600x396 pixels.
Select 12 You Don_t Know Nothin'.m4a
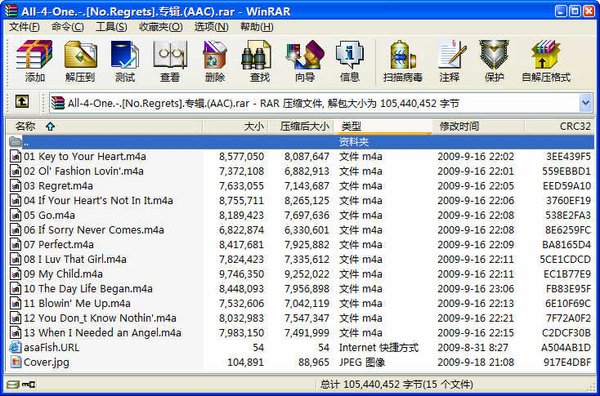pyautogui.click(x=100, y=318)
